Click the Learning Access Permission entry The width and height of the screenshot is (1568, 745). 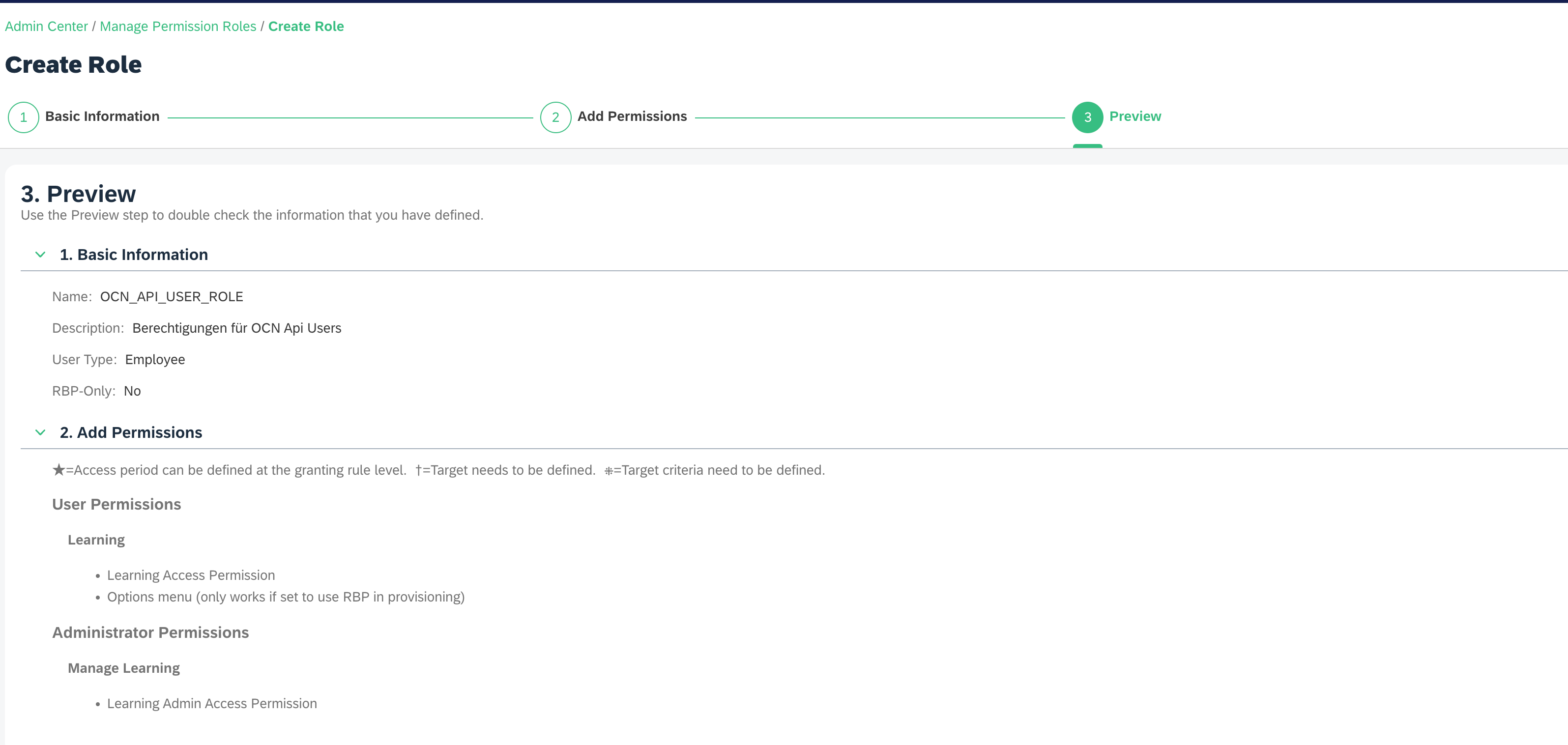pos(191,575)
